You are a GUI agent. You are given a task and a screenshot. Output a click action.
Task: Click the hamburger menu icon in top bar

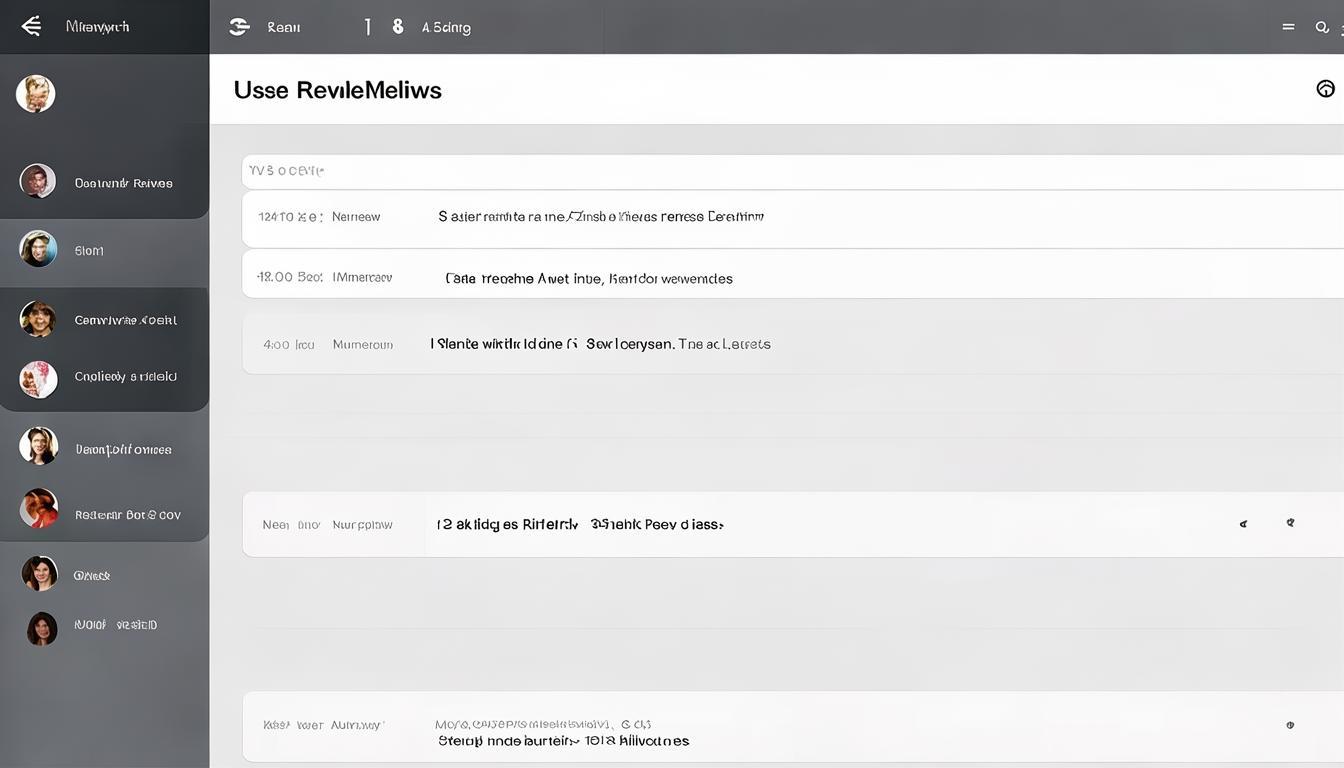(1288, 27)
